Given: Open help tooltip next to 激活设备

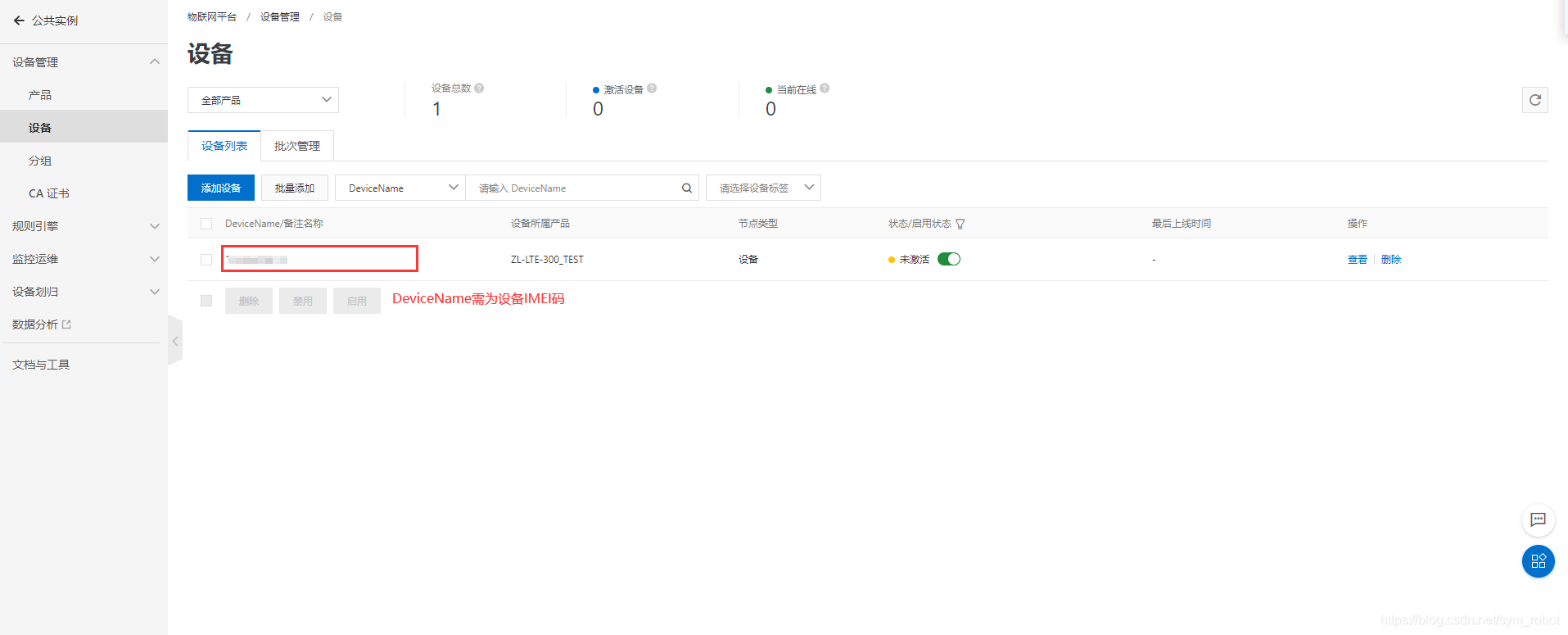Looking at the screenshot, I should (652, 88).
